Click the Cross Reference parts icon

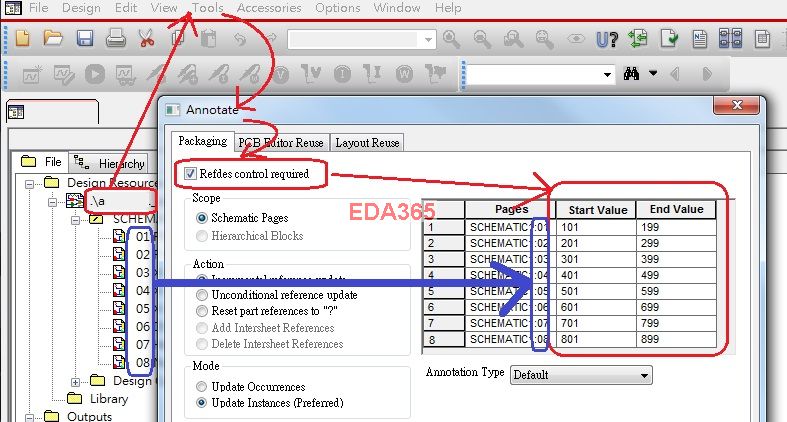tap(730, 39)
